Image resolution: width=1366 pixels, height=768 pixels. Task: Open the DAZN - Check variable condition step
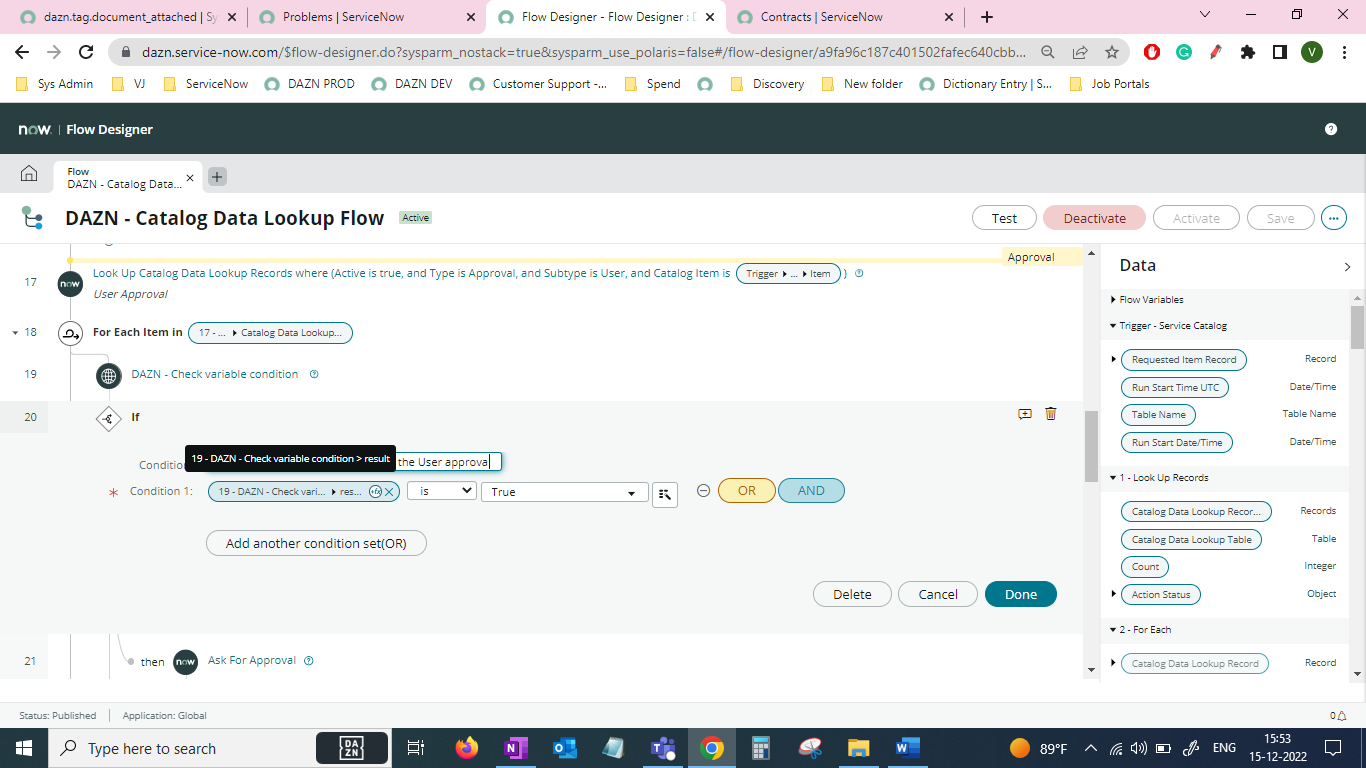click(215, 374)
